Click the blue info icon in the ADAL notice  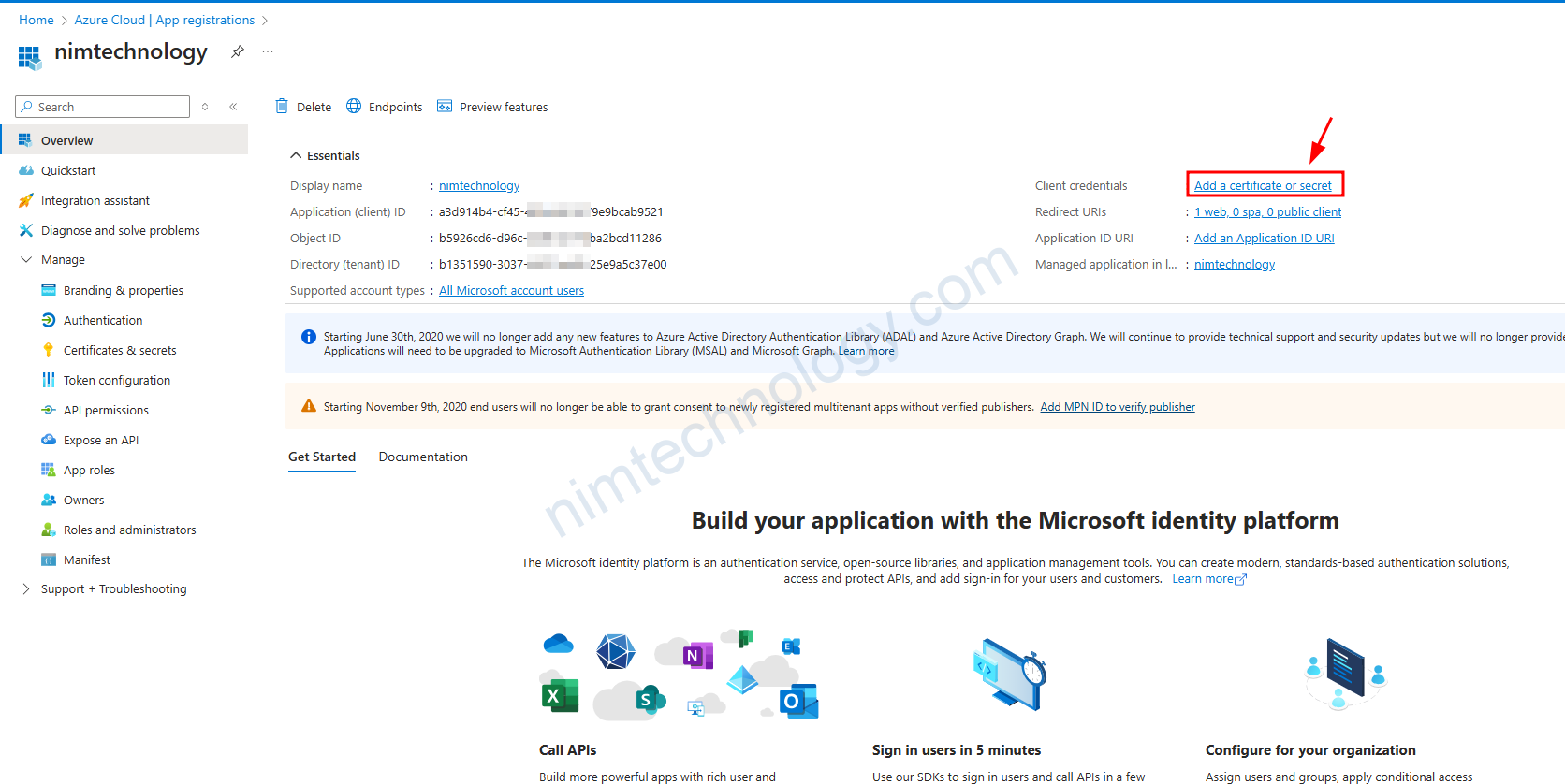pyautogui.click(x=308, y=337)
